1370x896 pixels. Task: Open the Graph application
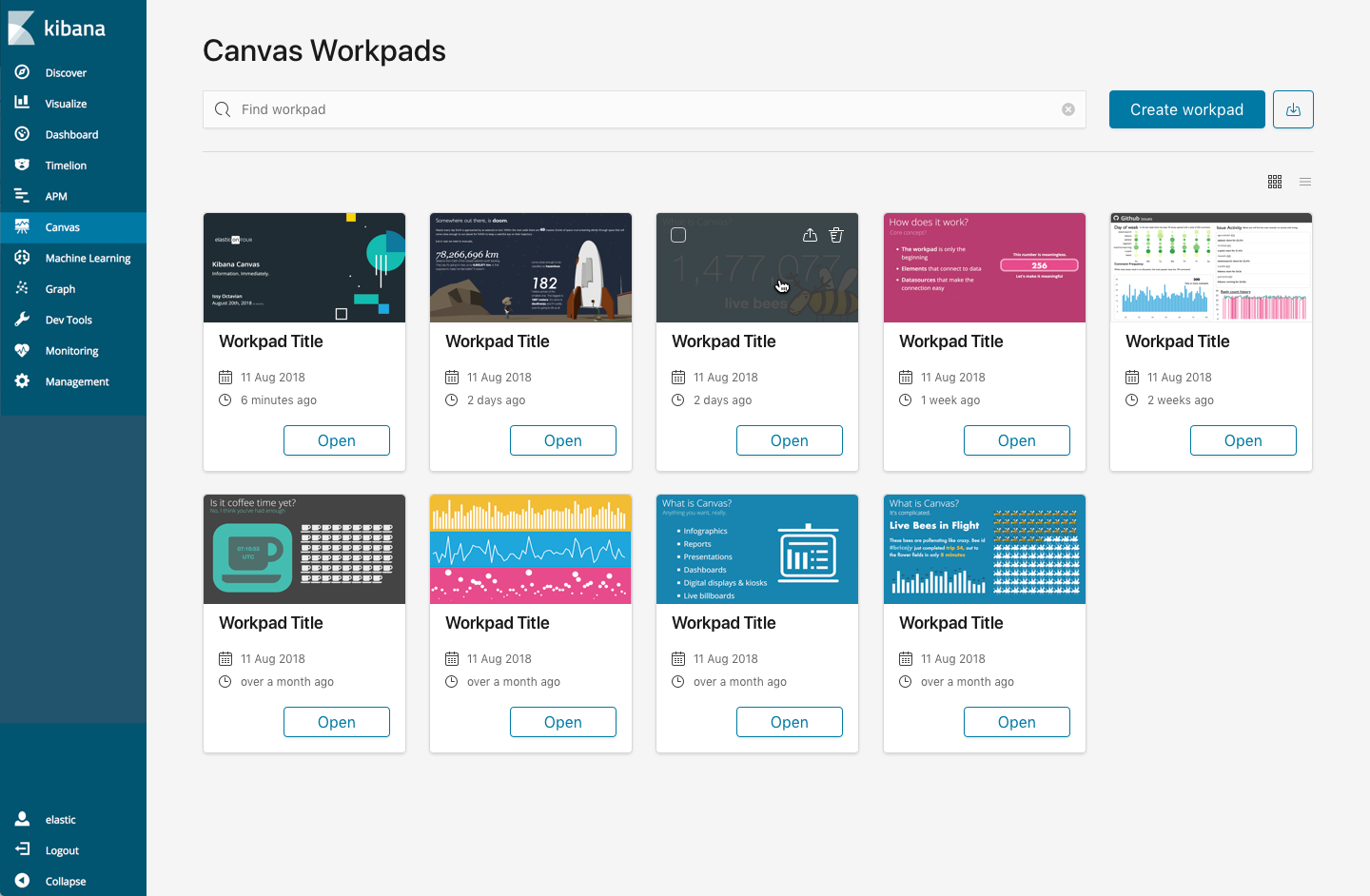click(59, 288)
